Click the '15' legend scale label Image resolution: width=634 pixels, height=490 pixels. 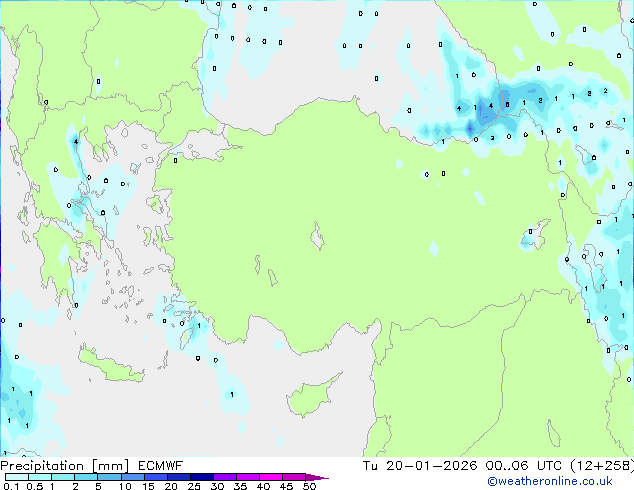coord(148,486)
